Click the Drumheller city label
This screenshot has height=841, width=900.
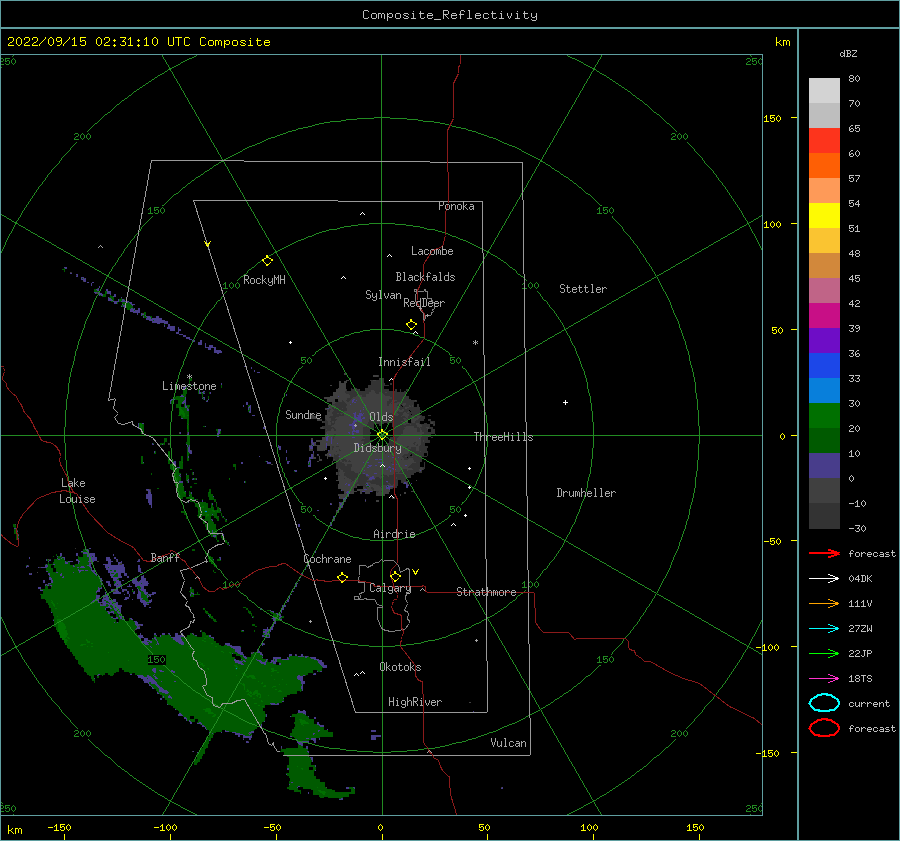pos(586,493)
